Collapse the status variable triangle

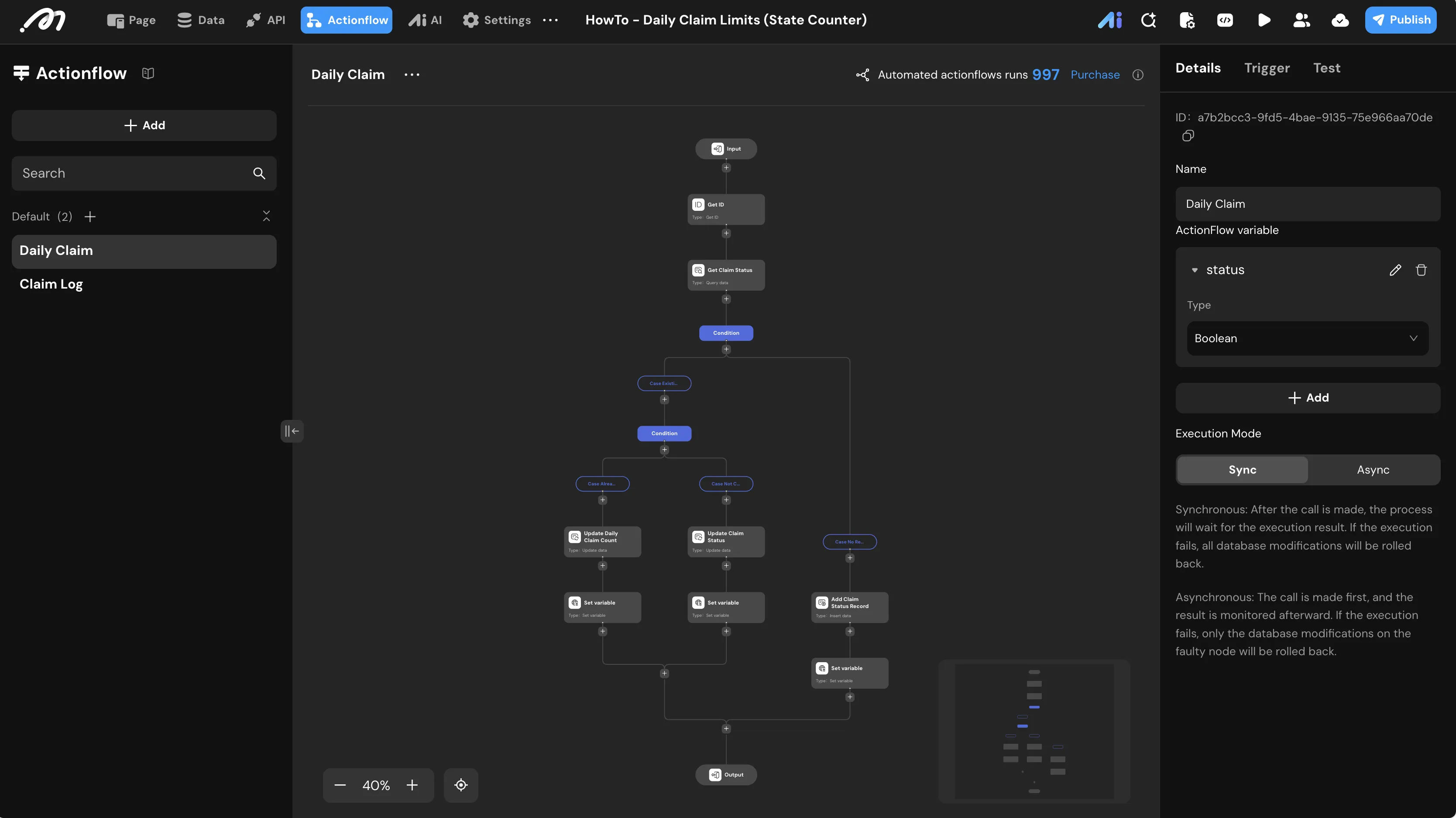click(x=1194, y=270)
